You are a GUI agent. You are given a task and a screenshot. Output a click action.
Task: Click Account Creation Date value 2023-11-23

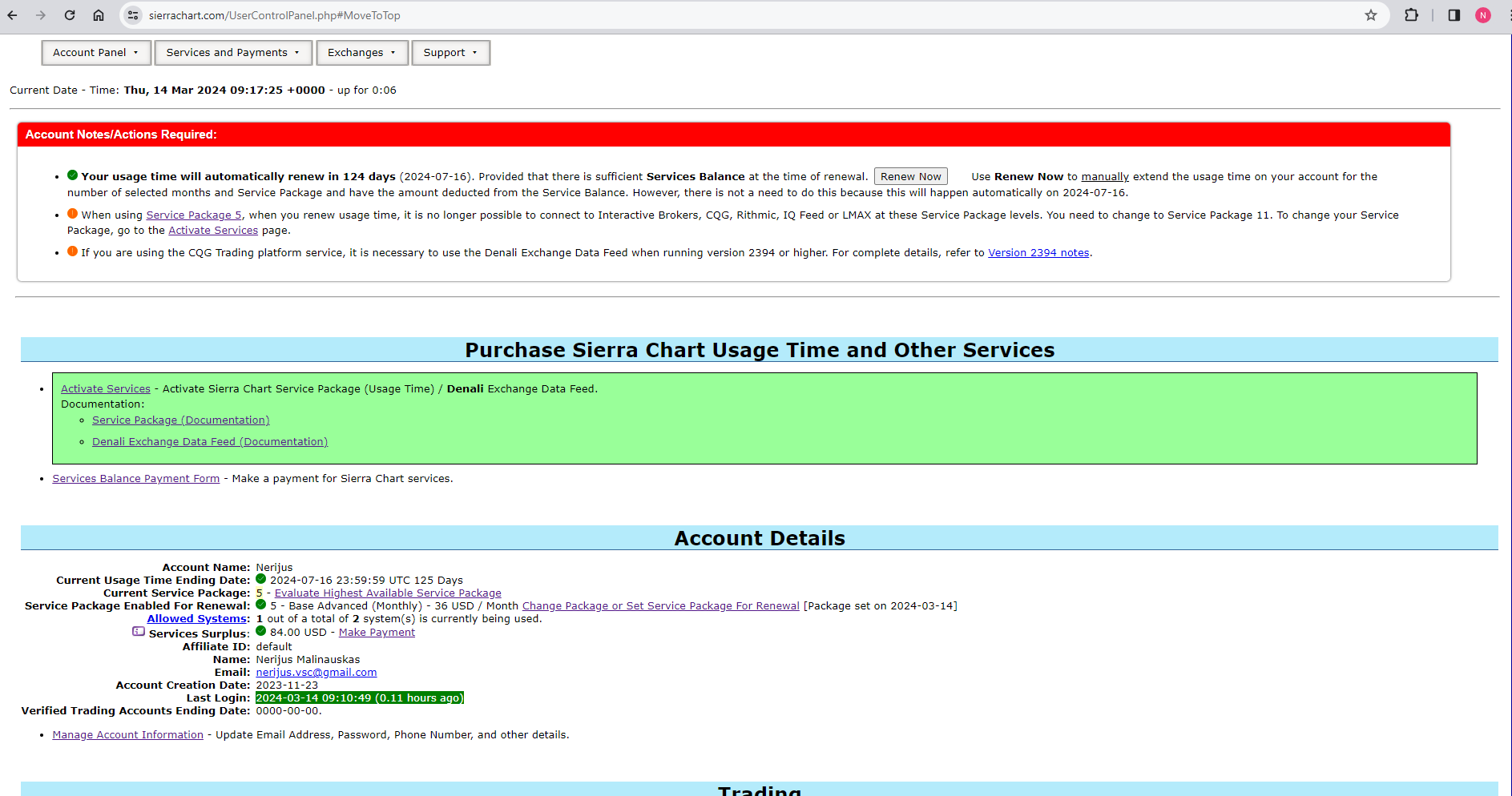[x=287, y=685]
